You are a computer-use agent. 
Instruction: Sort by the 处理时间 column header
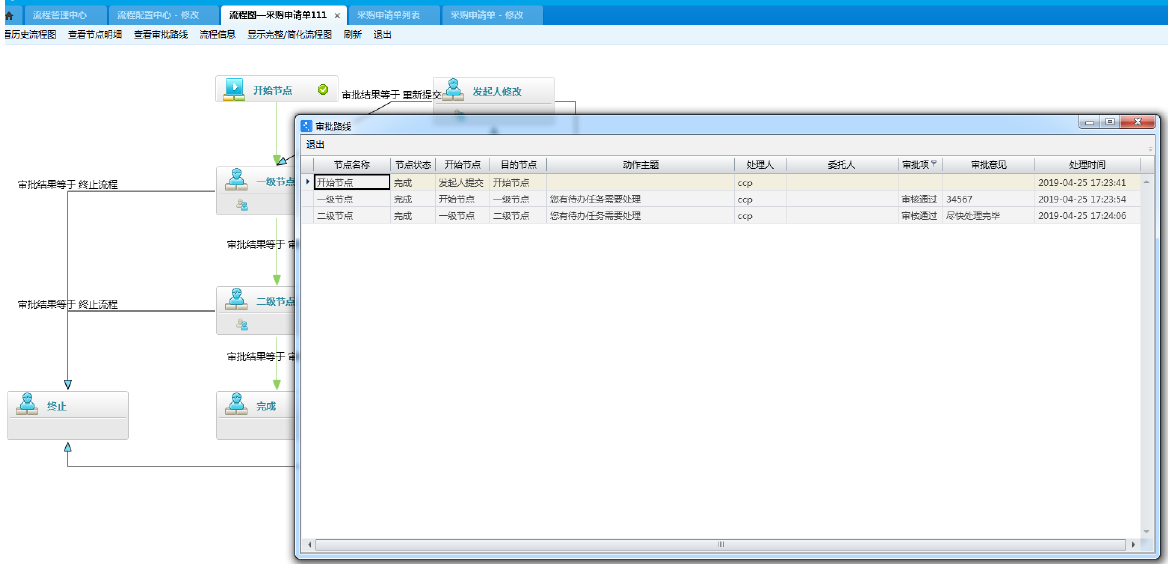coord(1087,165)
